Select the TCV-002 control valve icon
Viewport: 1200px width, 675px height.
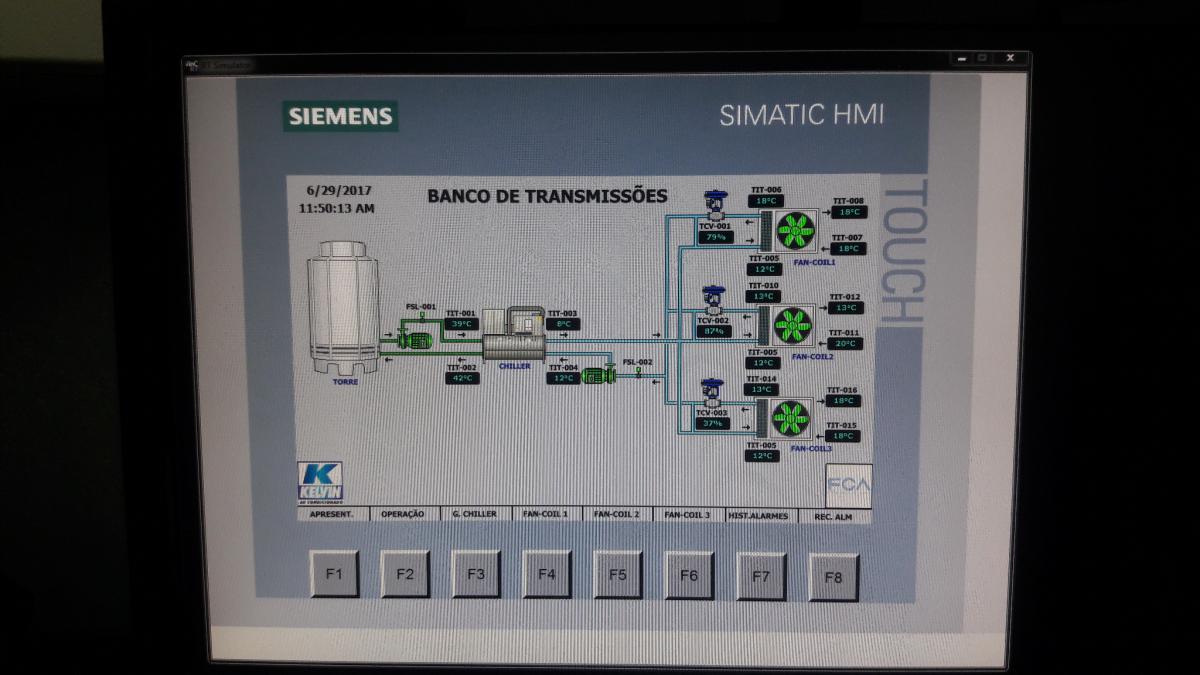(713, 300)
